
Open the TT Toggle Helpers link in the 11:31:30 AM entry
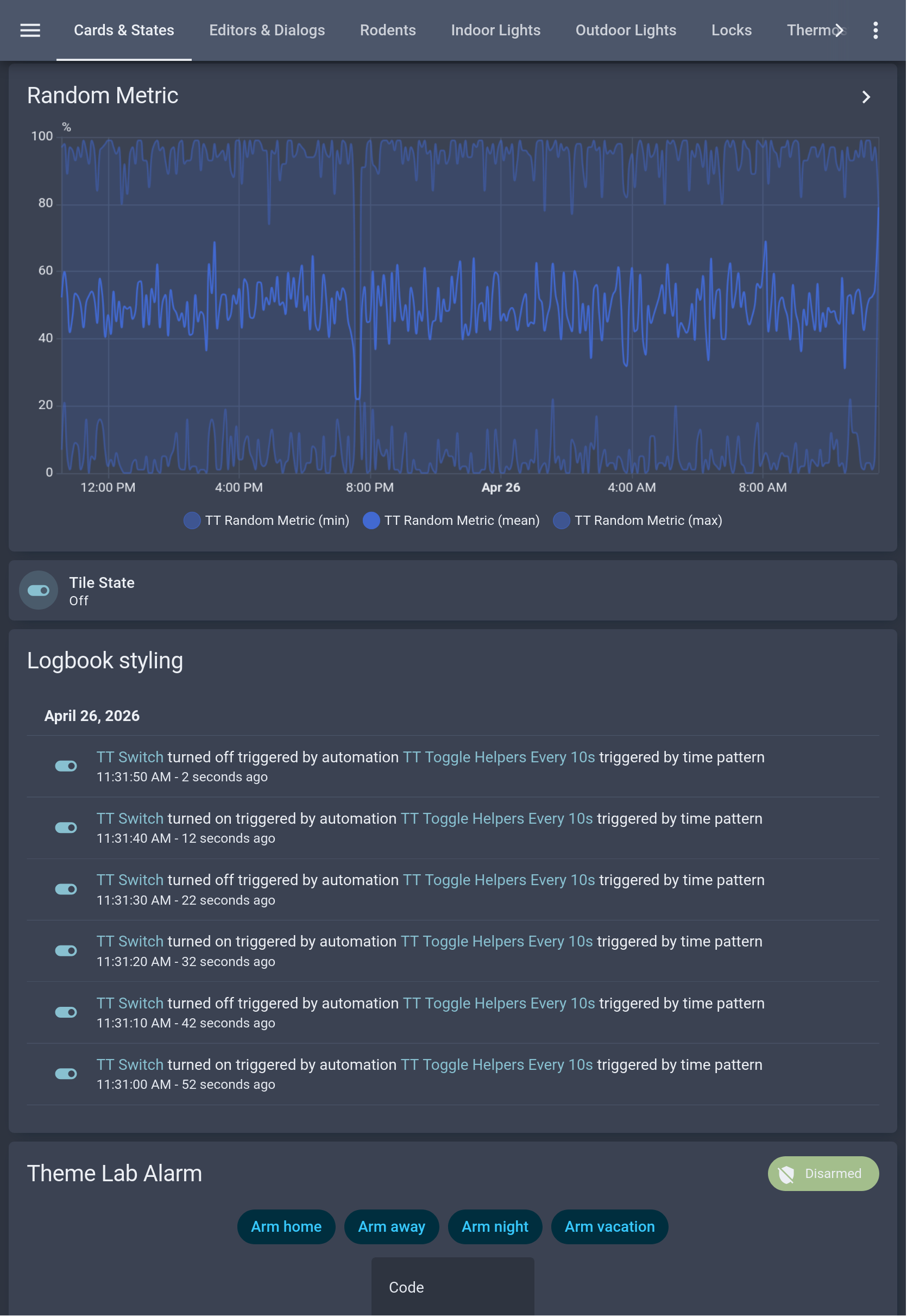[x=500, y=881]
